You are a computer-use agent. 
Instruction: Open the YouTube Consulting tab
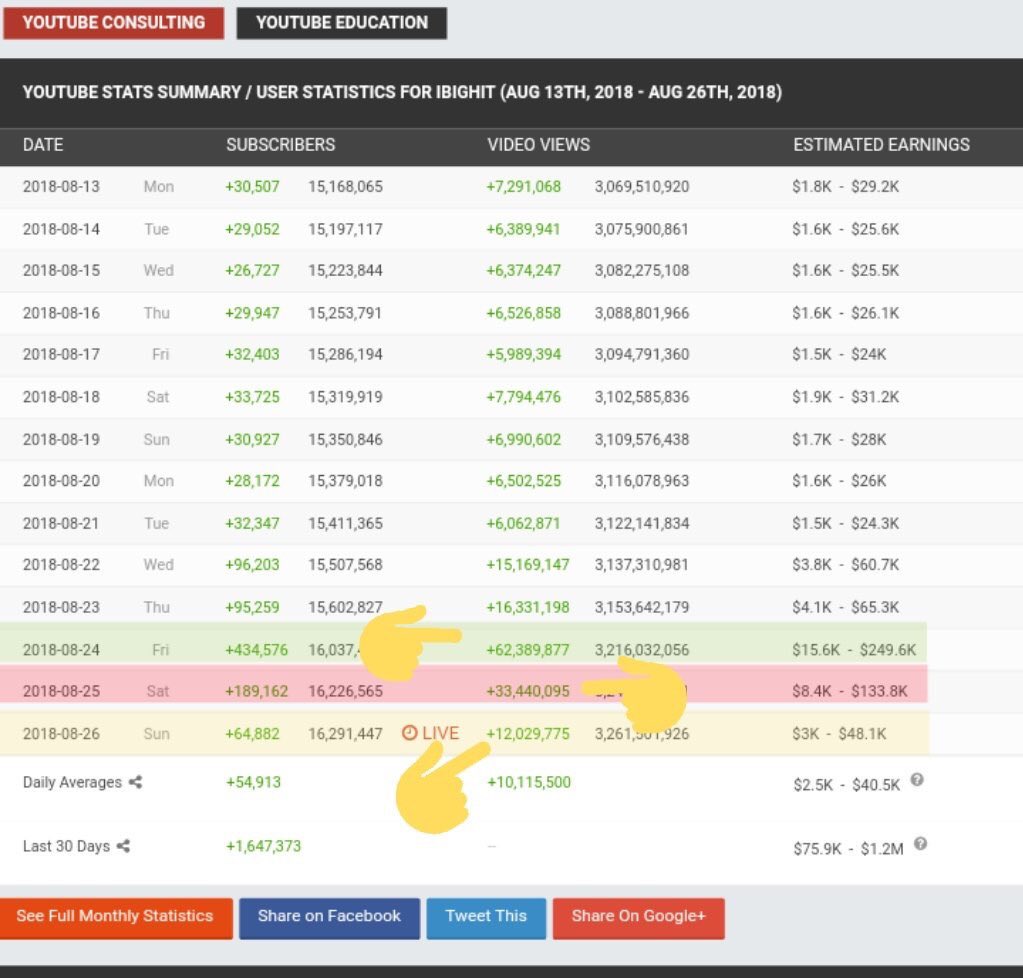114,23
